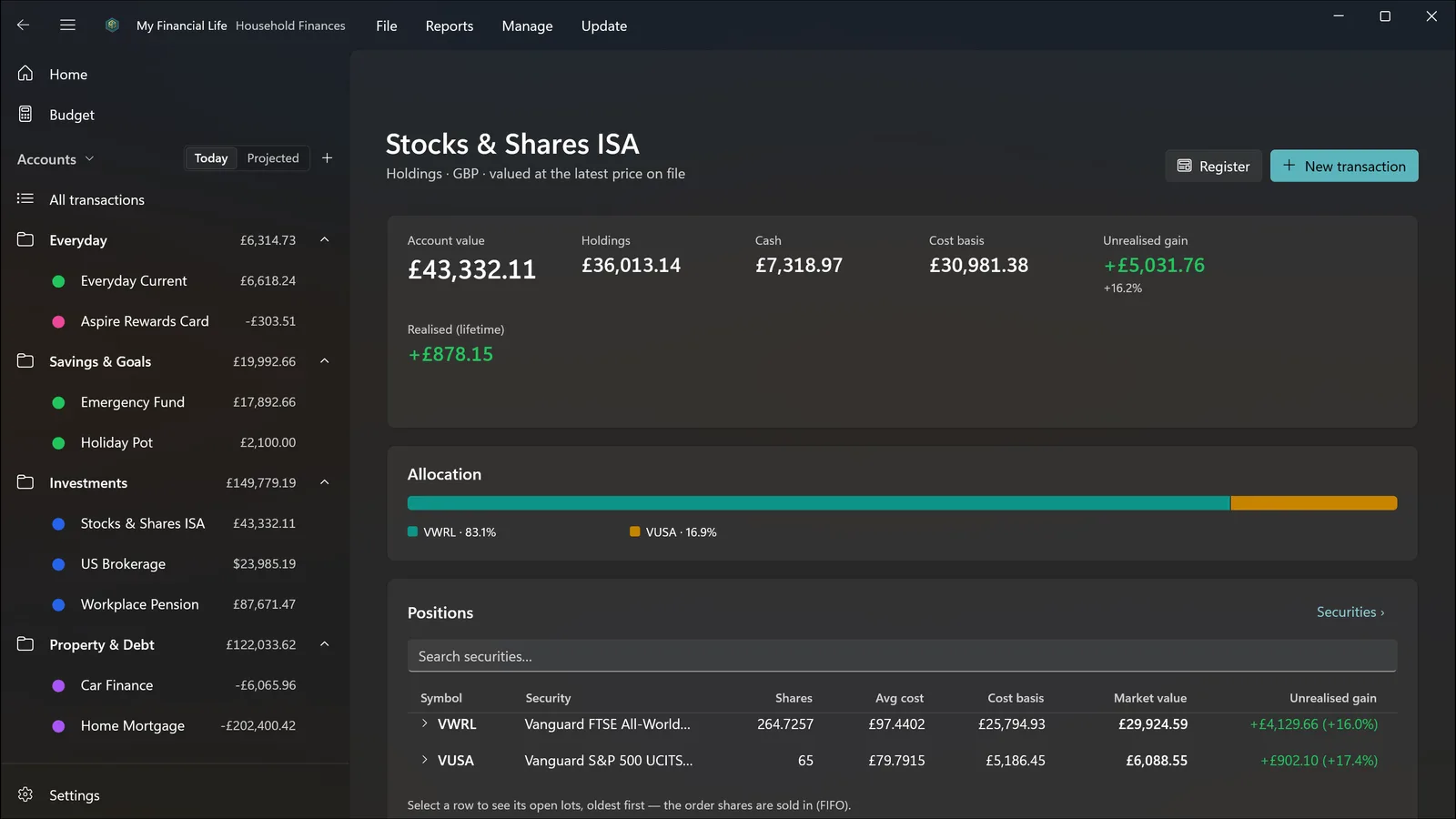The image size is (1456, 819).
Task: Collapse the Property & Debt chevron
Action: coord(325,644)
